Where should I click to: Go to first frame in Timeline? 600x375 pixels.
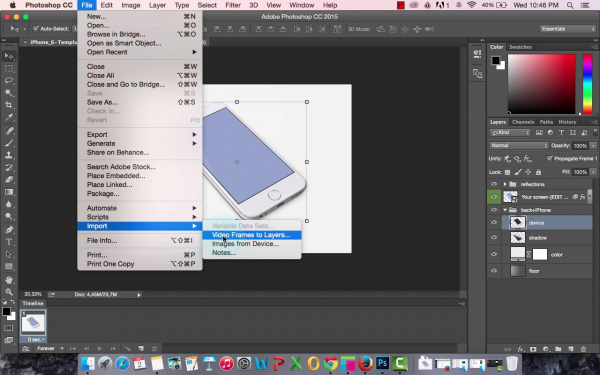coord(73,349)
